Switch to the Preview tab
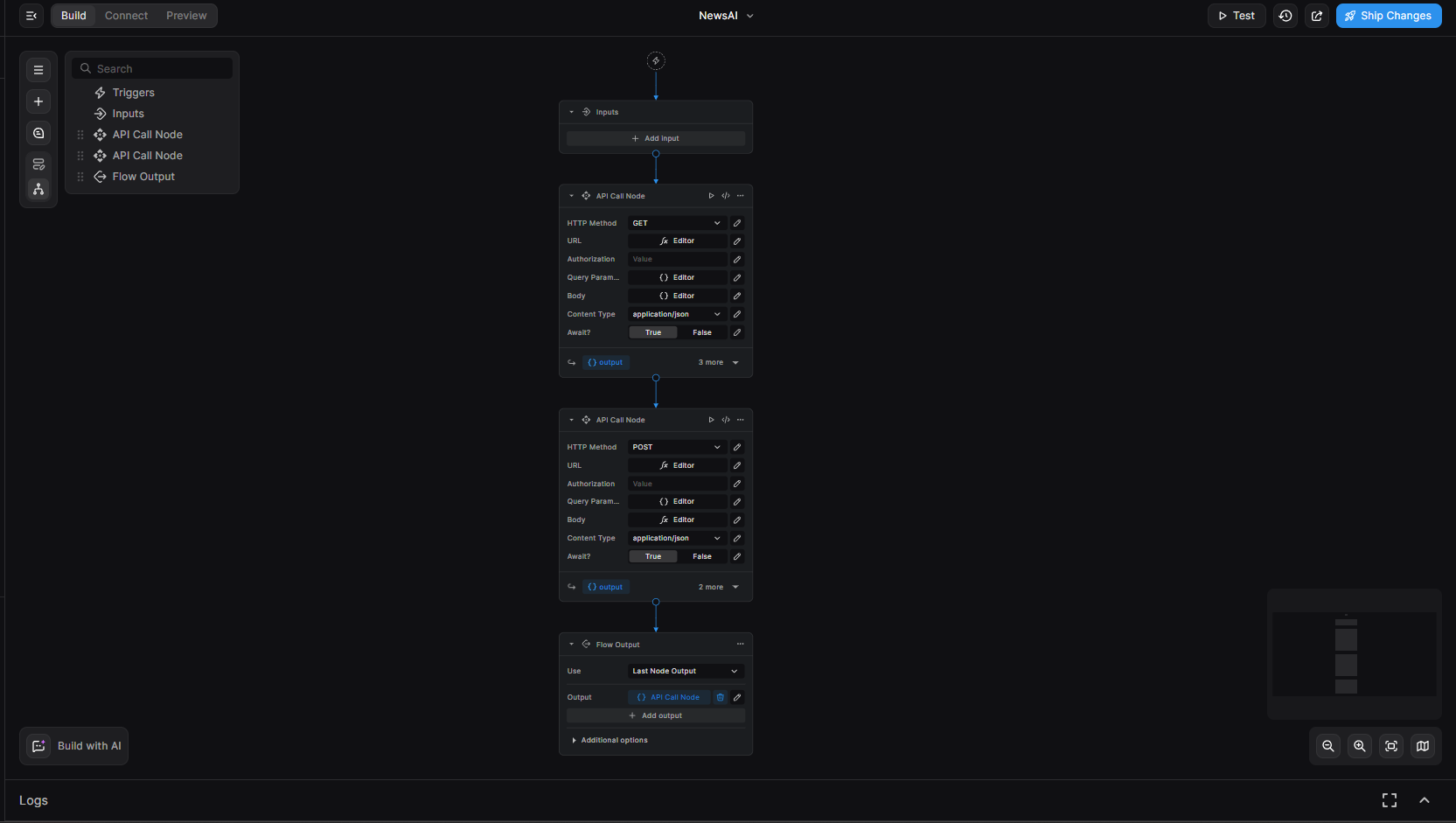 click(x=186, y=16)
